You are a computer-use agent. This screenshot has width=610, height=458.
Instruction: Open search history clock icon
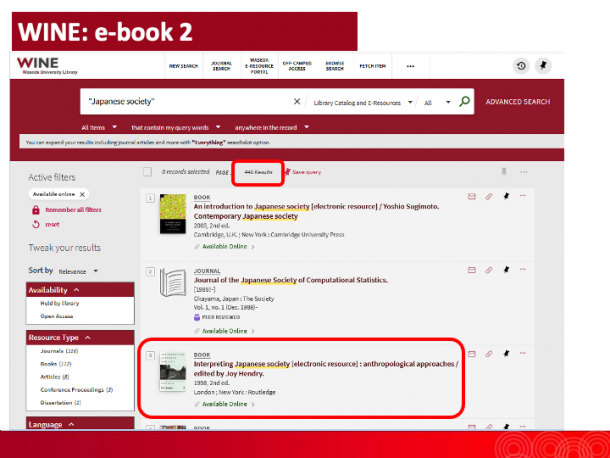[x=521, y=66]
